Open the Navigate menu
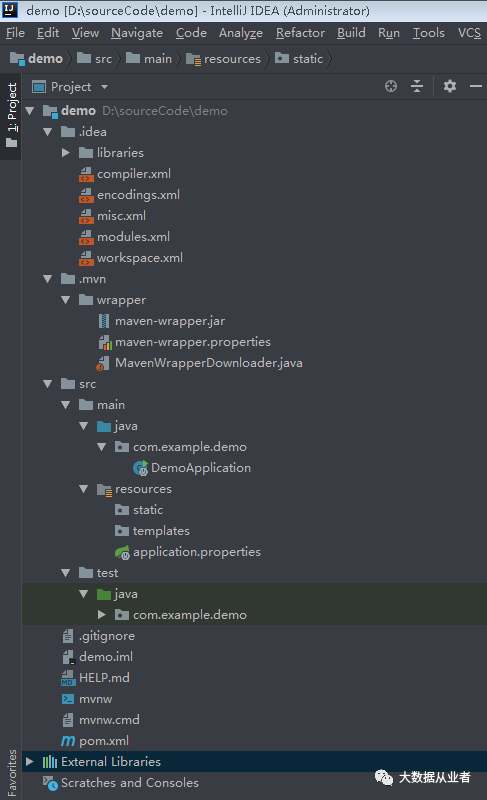Viewport: 487px width, 800px height. pos(137,33)
